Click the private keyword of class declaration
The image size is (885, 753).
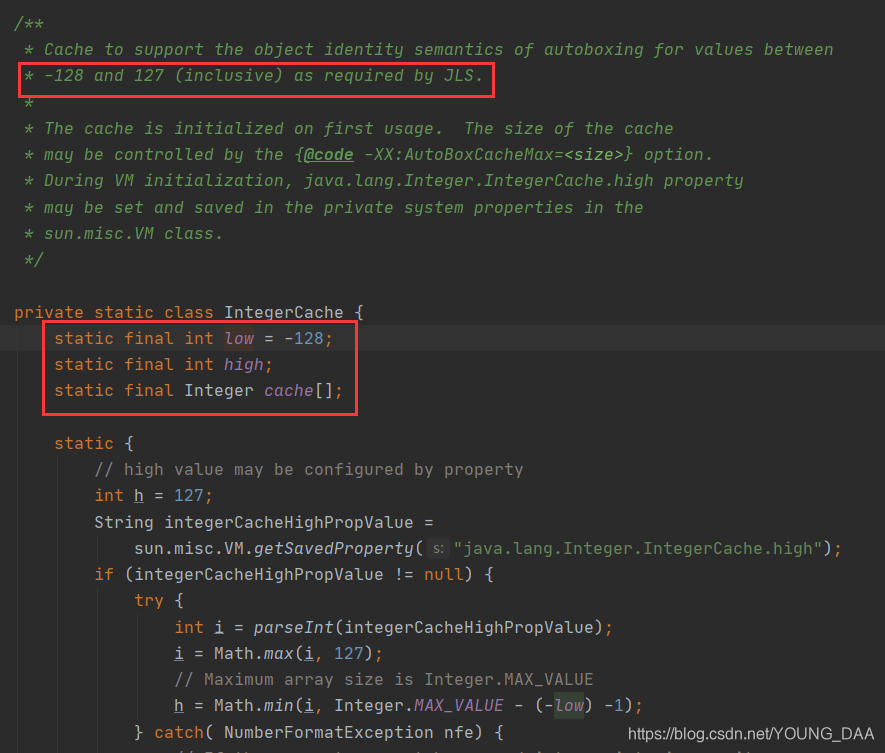pyautogui.click(x=49, y=312)
